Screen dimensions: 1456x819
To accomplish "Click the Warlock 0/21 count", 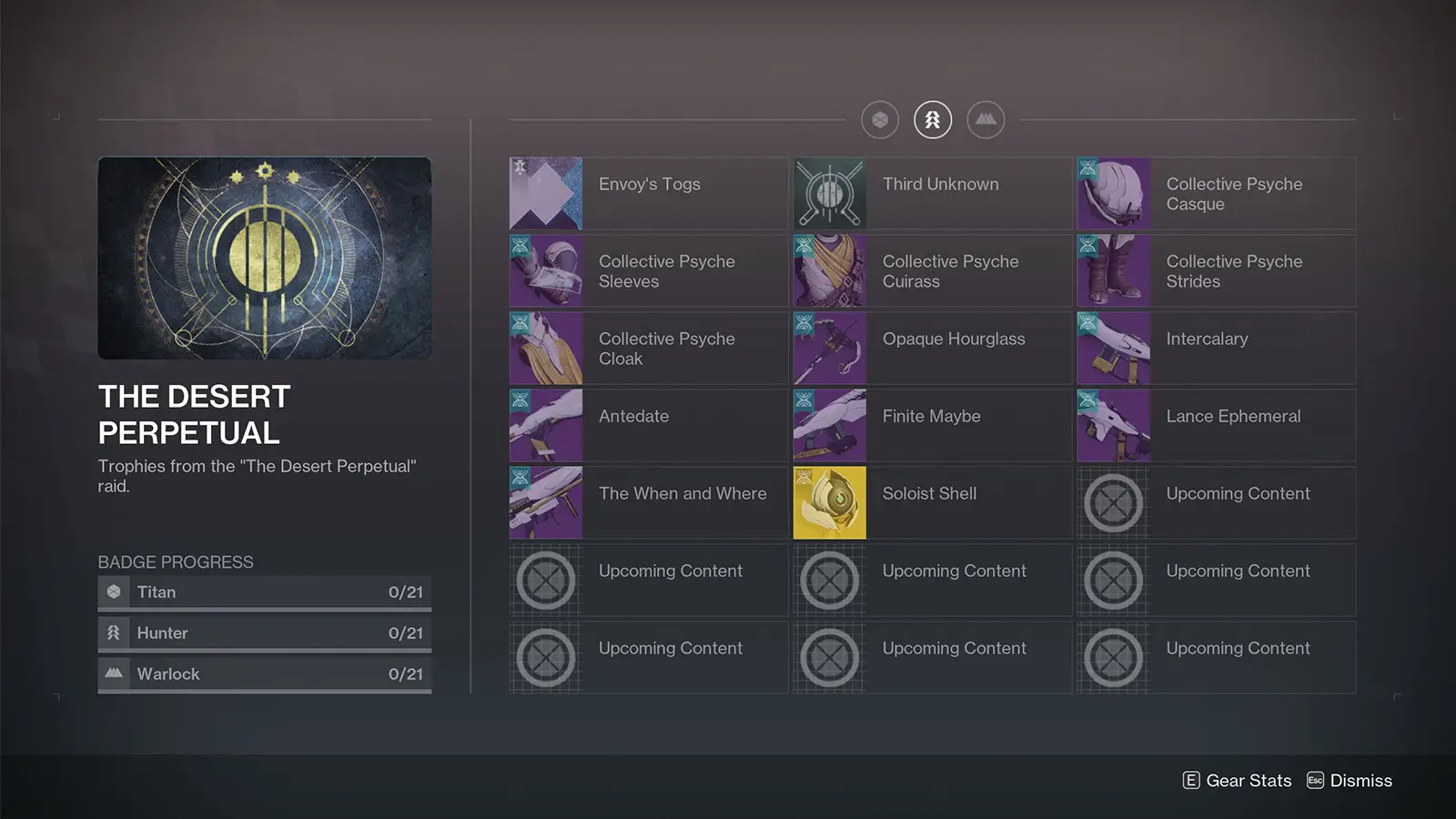I will click(406, 674).
